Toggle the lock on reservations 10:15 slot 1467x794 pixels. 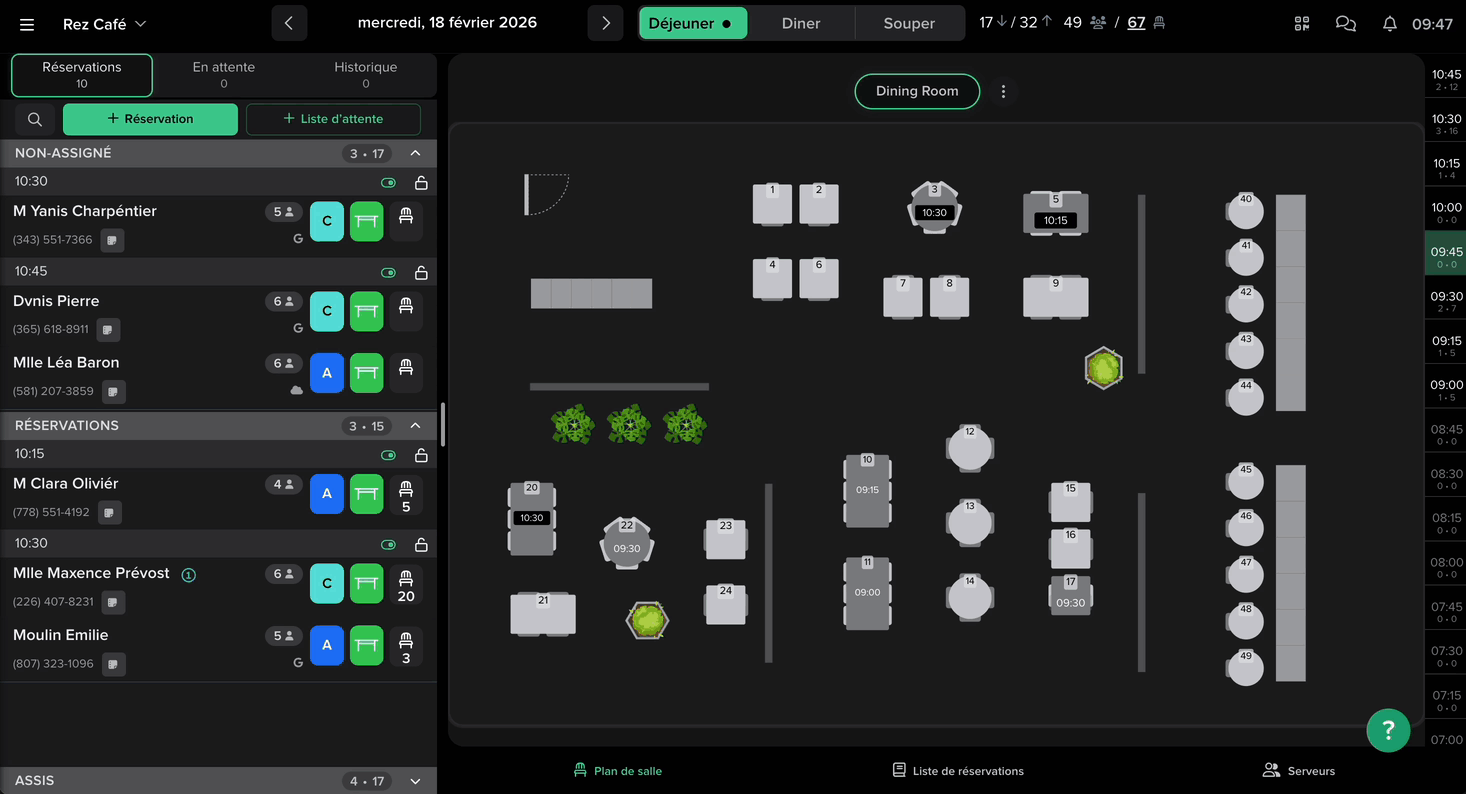point(421,455)
